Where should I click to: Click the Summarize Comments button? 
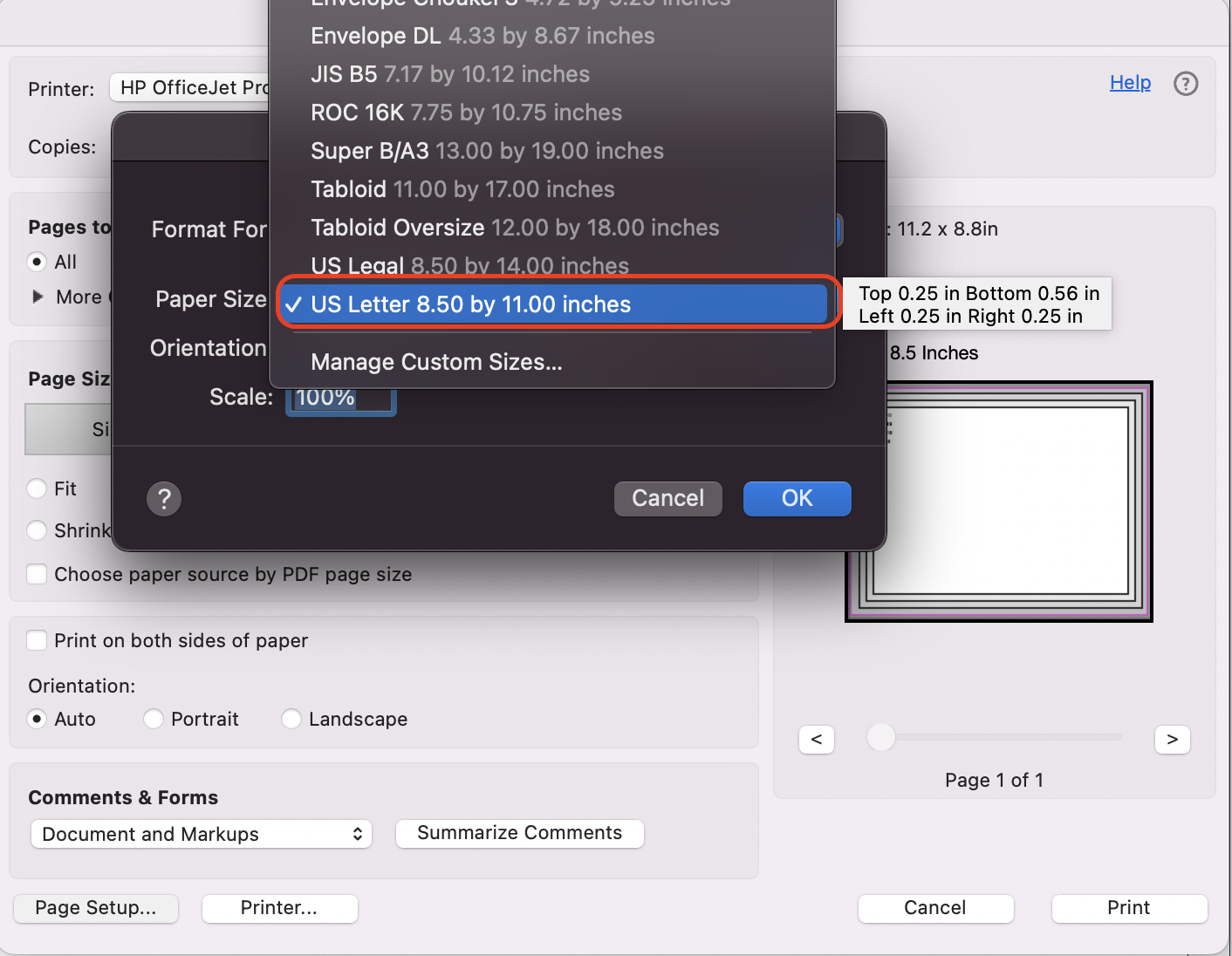click(519, 833)
